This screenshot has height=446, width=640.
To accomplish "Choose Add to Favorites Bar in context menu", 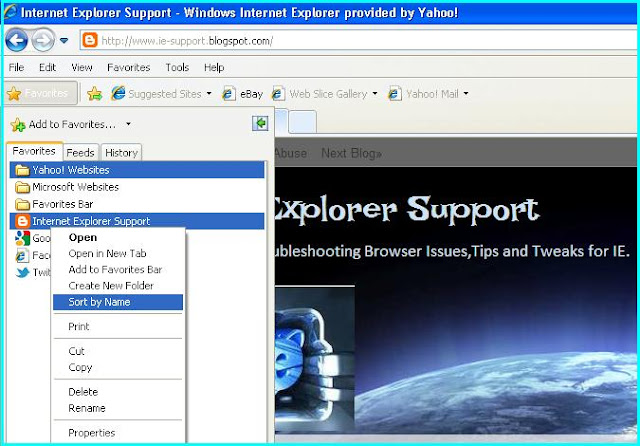I will (118, 270).
